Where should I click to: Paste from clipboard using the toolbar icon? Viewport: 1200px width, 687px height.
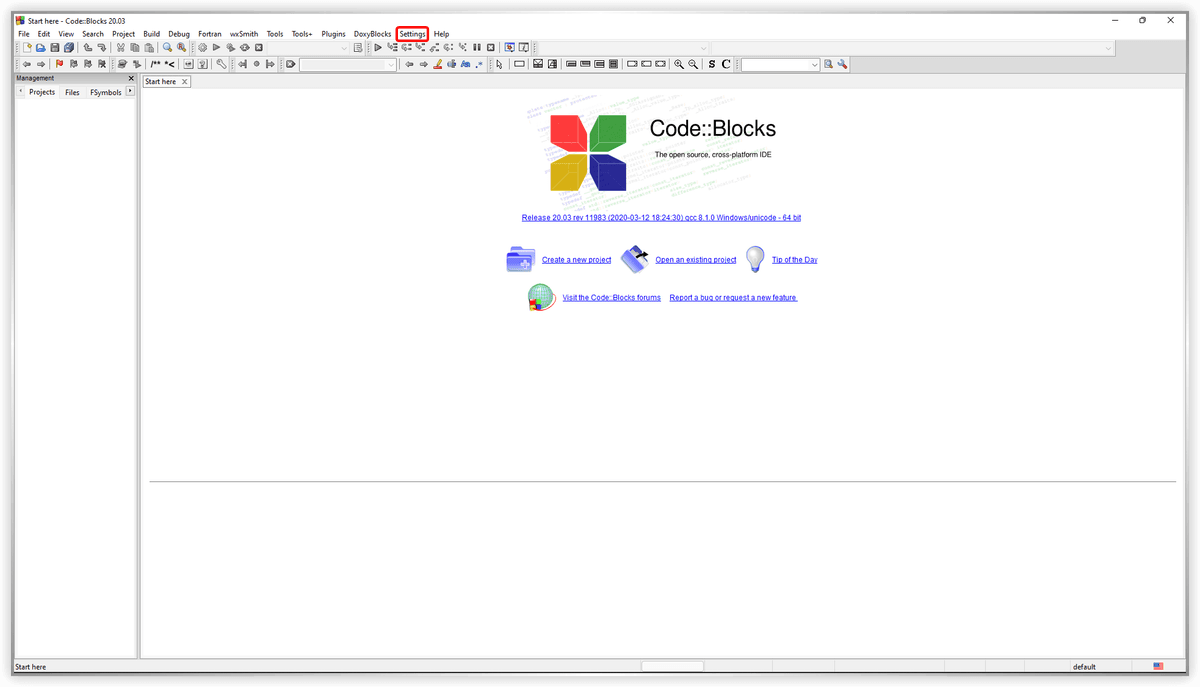[x=148, y=47]
